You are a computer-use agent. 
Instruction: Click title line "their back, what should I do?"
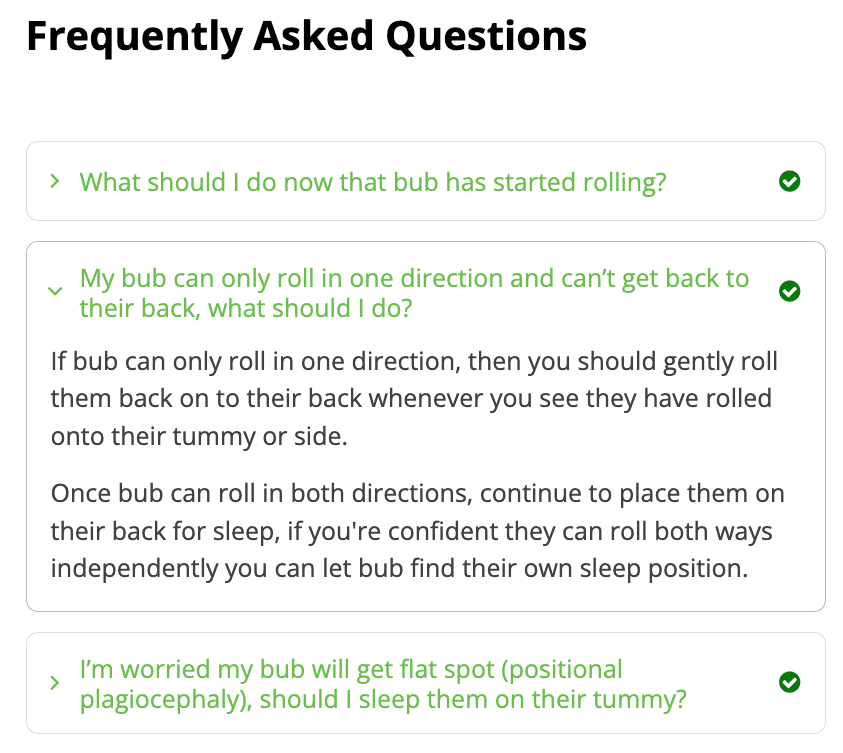click(246, 308)
